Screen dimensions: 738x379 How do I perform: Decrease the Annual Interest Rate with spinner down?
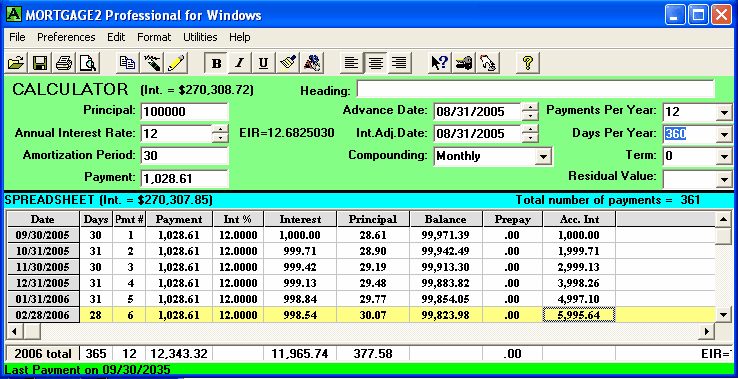tap(220, 138)
